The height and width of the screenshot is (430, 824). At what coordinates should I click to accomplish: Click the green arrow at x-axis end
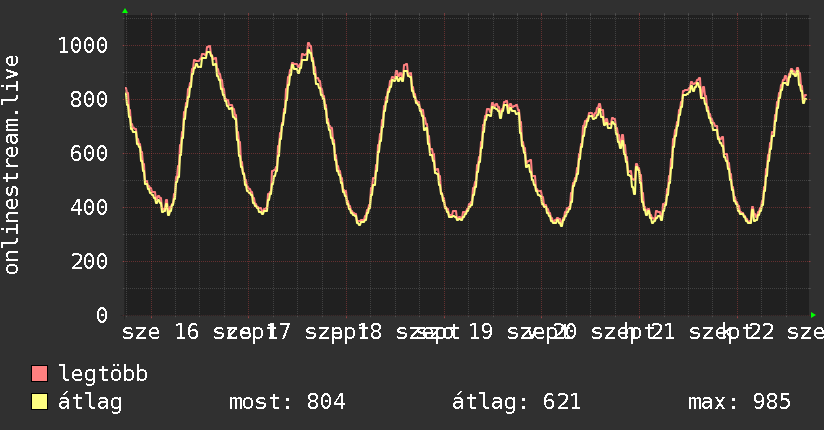point(813,315)
